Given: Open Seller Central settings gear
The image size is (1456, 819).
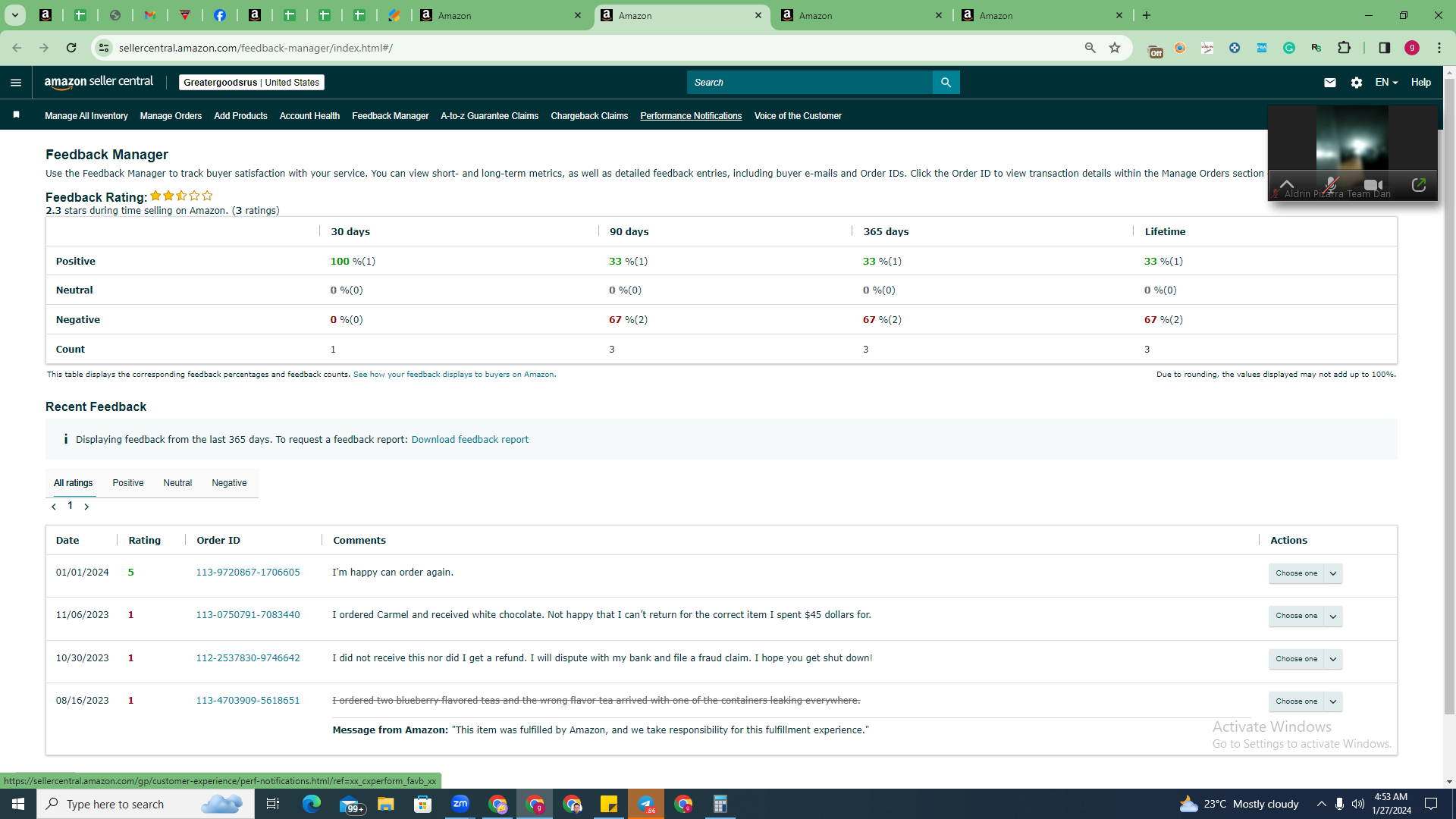Looking at the screenshot, I should (1357, 83).
